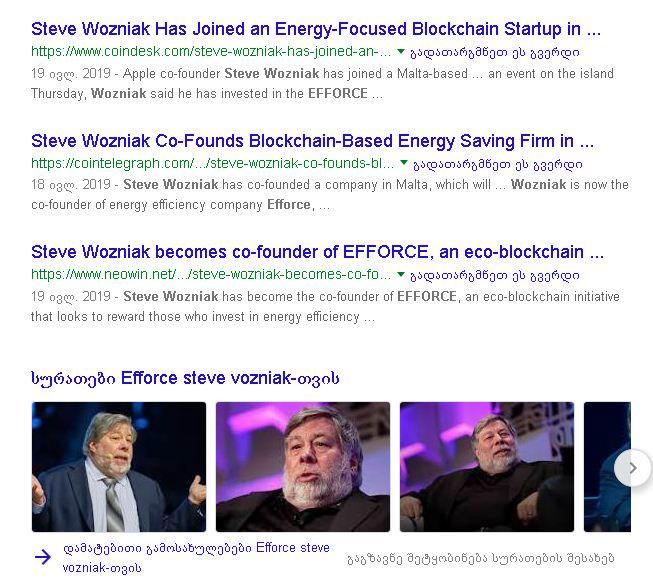Click the next arrow on the image carousel

[x=633, y=468]
